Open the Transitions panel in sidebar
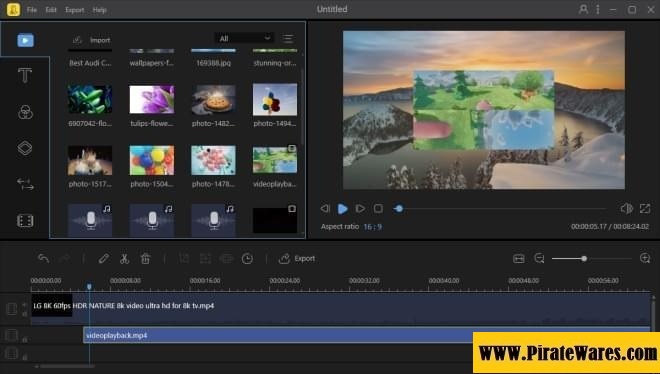 tap(25, 184)
